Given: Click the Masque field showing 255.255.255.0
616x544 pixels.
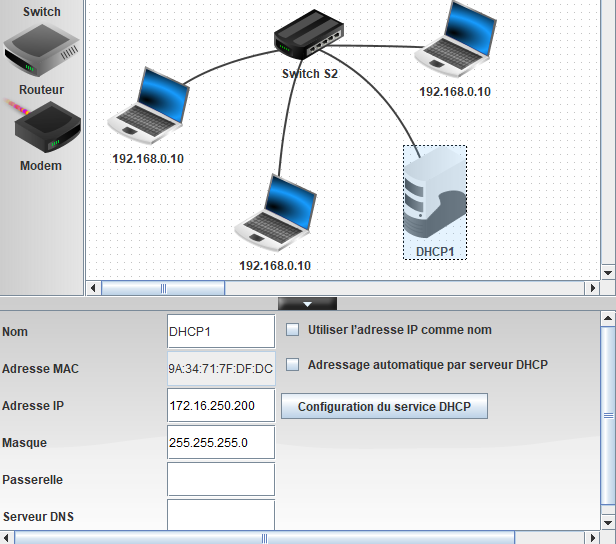Looking at the screenshot, I should pos(220,442).
